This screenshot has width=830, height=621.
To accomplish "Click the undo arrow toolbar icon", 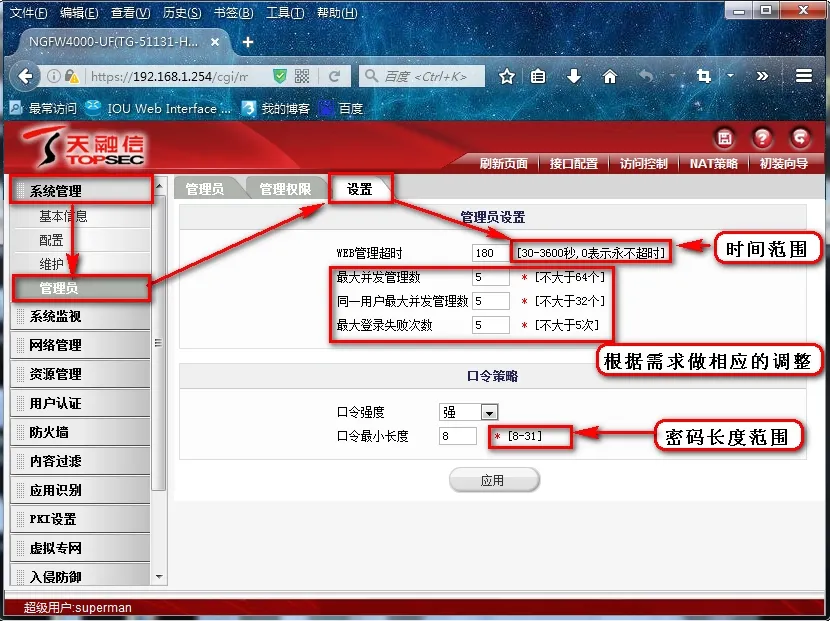I will click(x=646, y=77).
